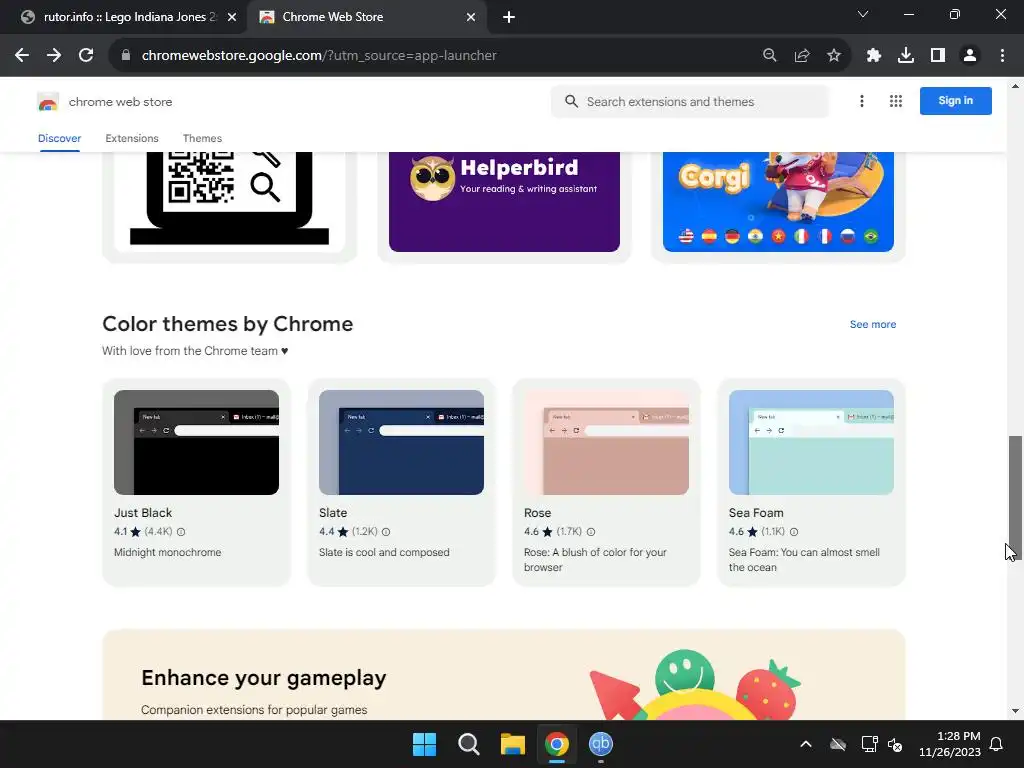Open the tab search dropdown arrow
The image size is (1024, 768).
(x=863, y=14)
